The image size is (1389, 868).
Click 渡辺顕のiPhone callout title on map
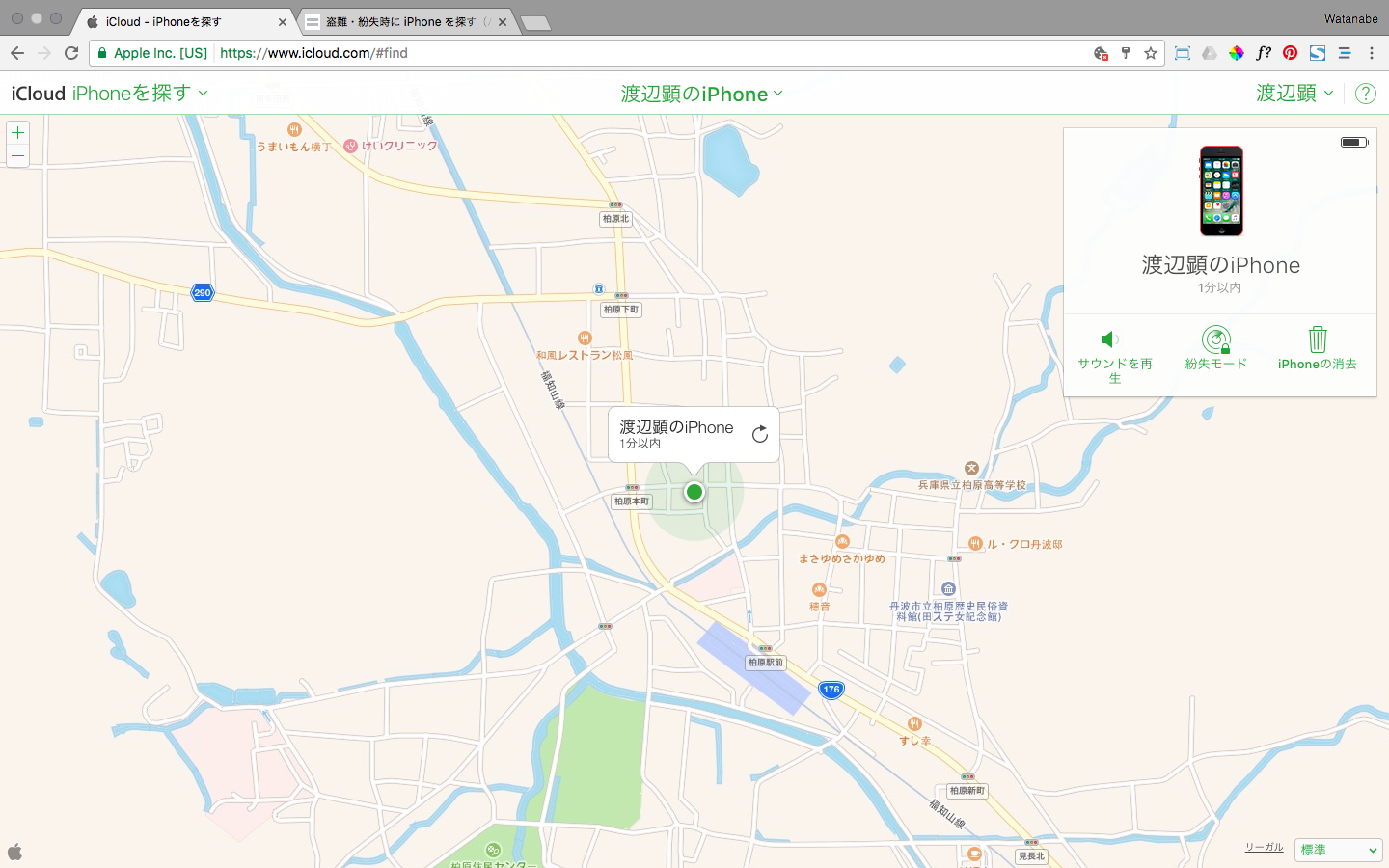coord(676,426)
